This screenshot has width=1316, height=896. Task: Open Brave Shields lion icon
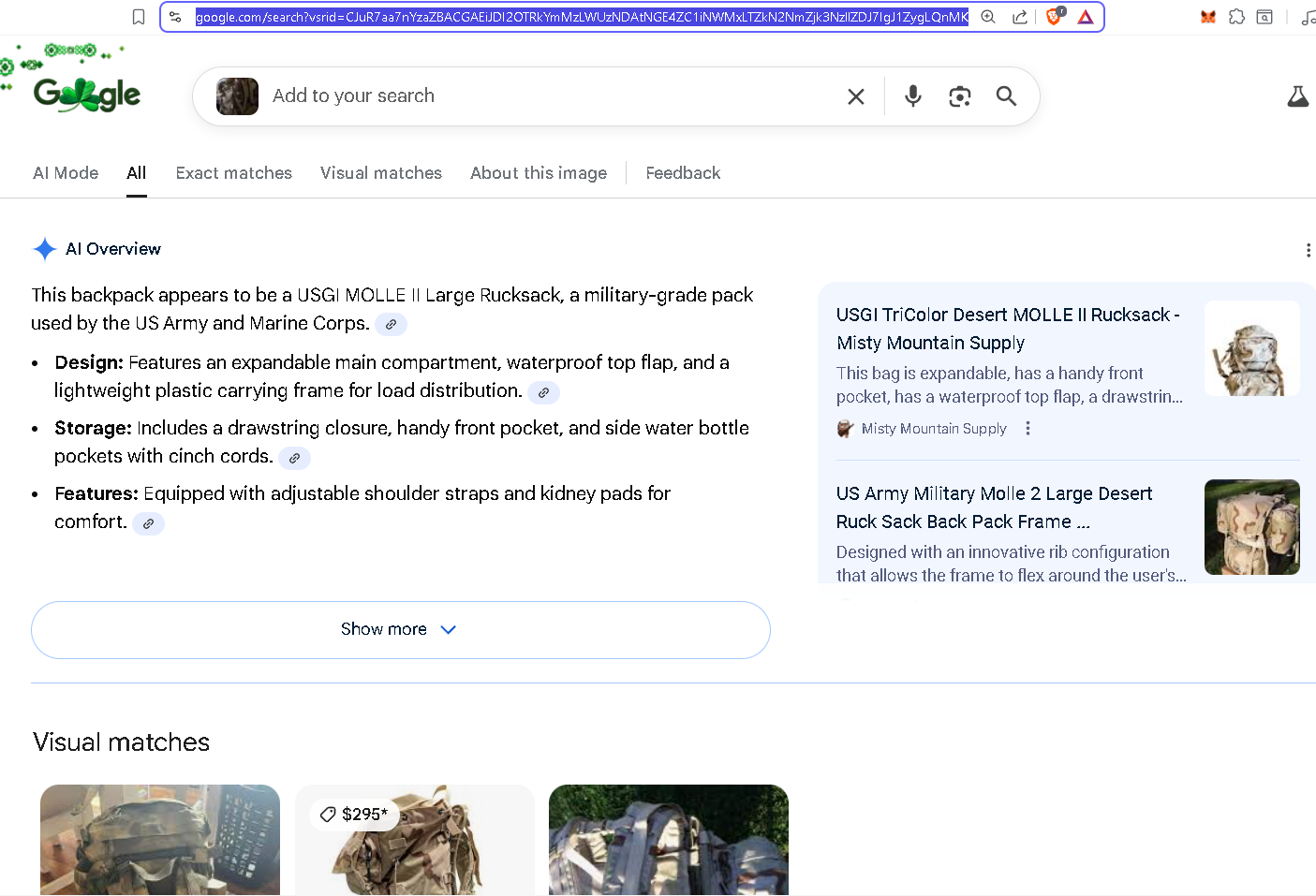(x=1054, y=17)
